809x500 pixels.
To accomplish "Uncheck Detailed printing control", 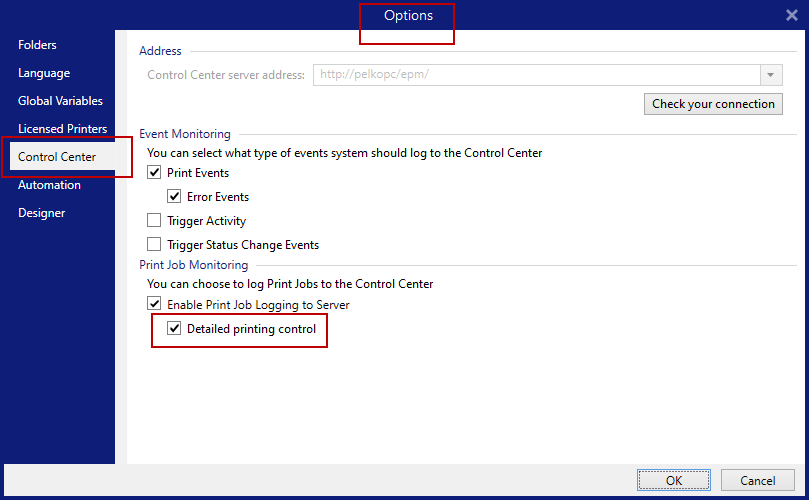I will [x=174, y=329].
